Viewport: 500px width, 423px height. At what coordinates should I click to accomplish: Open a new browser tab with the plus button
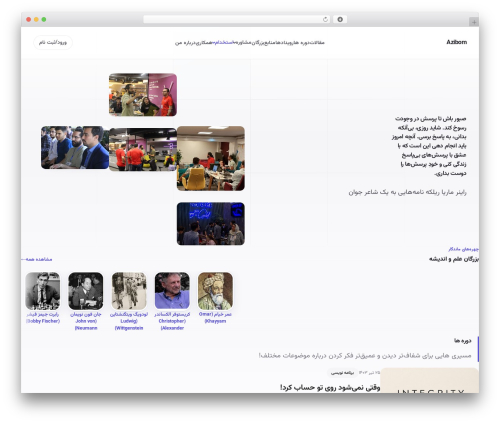tap(474, 22)
